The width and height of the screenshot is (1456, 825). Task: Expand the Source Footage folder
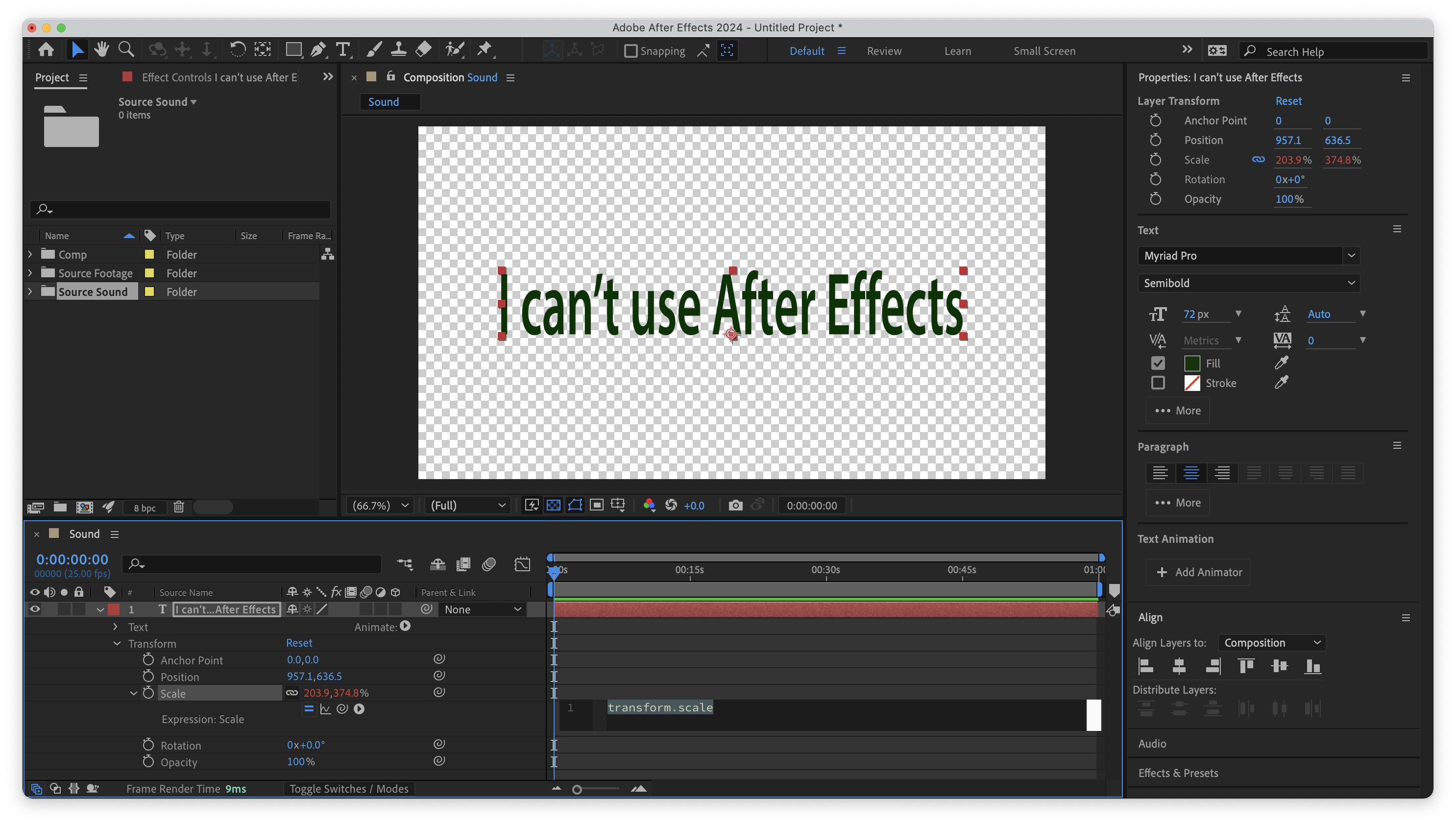pos(30,273)
